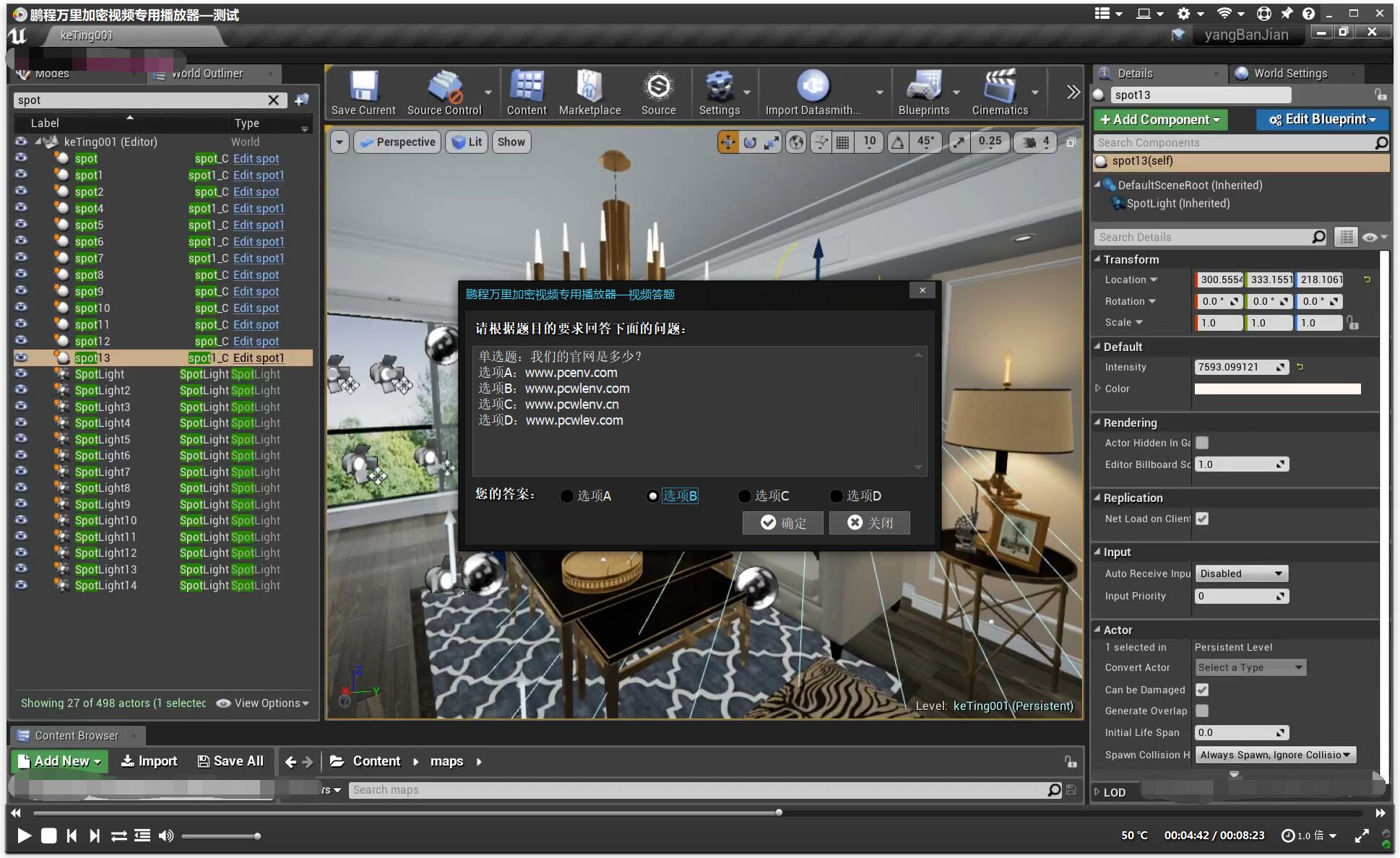
Task: Toggle rotation snap angle icon
Action: [x=898, y=142]
